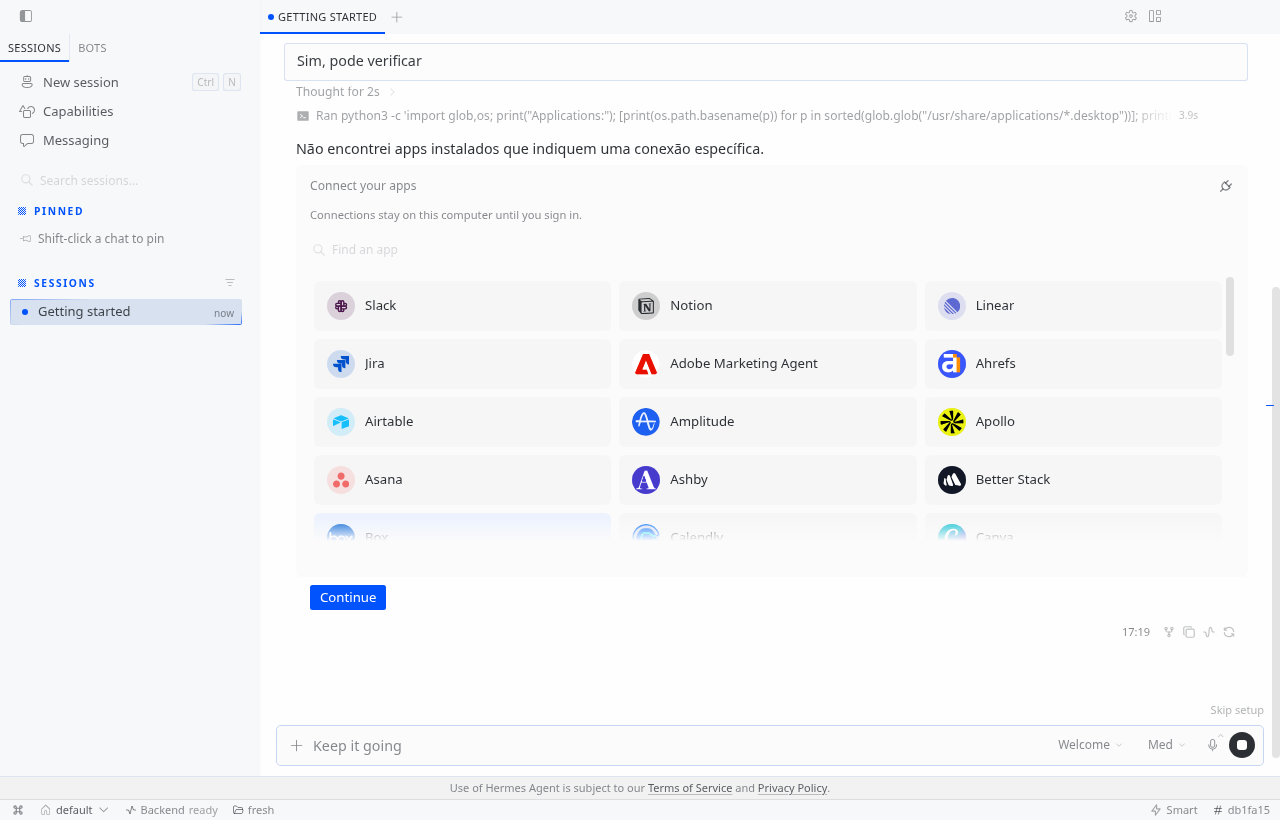Click the fresh folder status entry
1280x820 pixels.
click(x=253, y=810)
